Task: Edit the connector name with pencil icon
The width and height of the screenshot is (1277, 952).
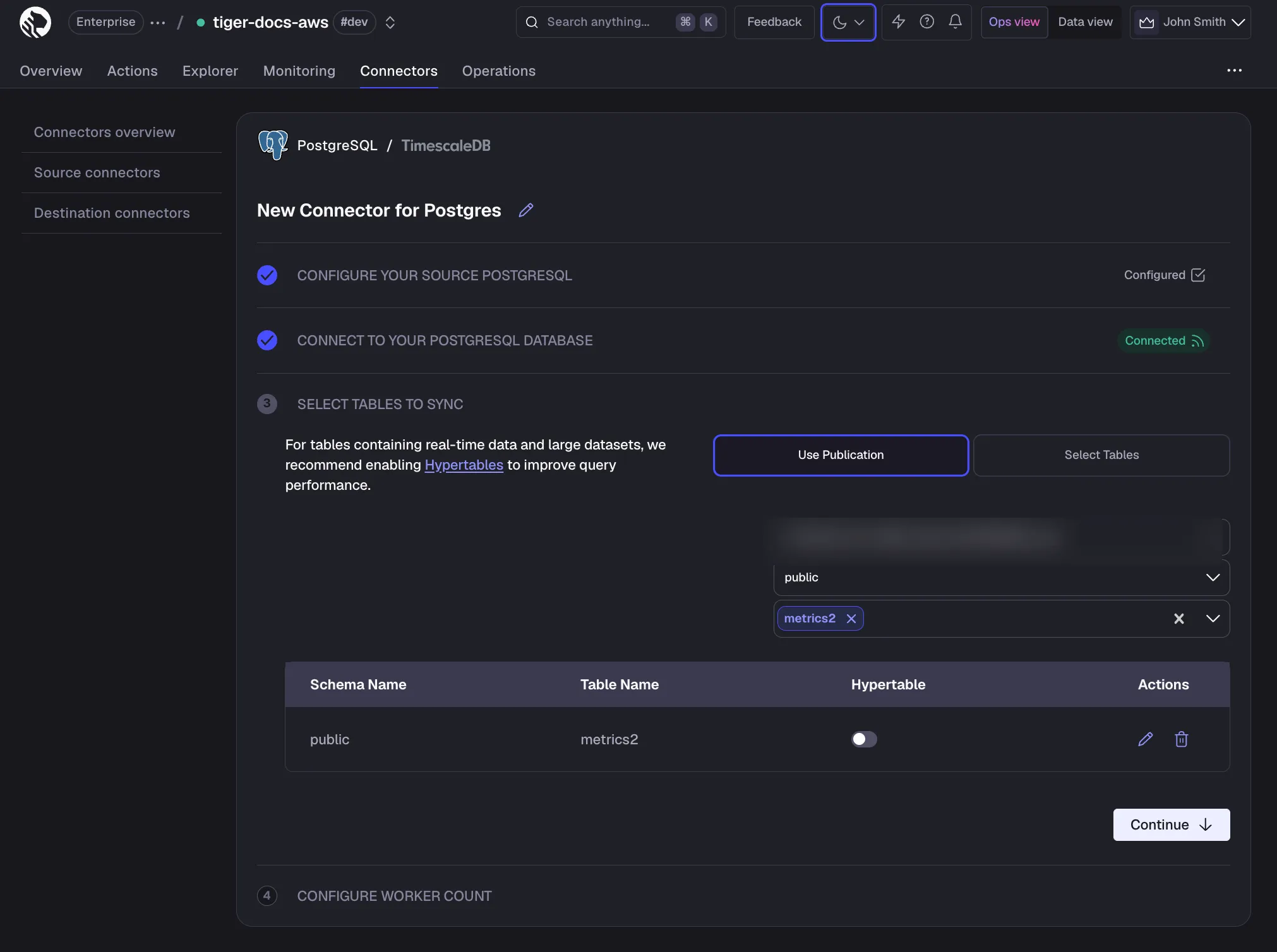Action: 526,210
